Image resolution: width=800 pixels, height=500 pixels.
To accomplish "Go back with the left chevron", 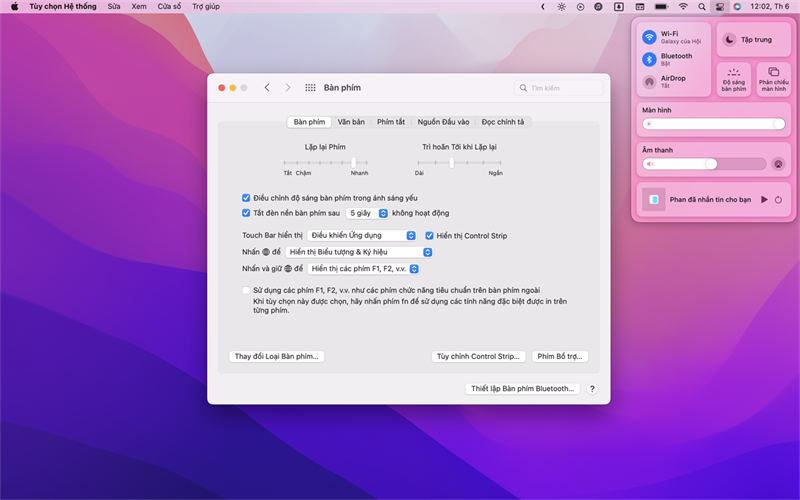I will coord(267,88).
